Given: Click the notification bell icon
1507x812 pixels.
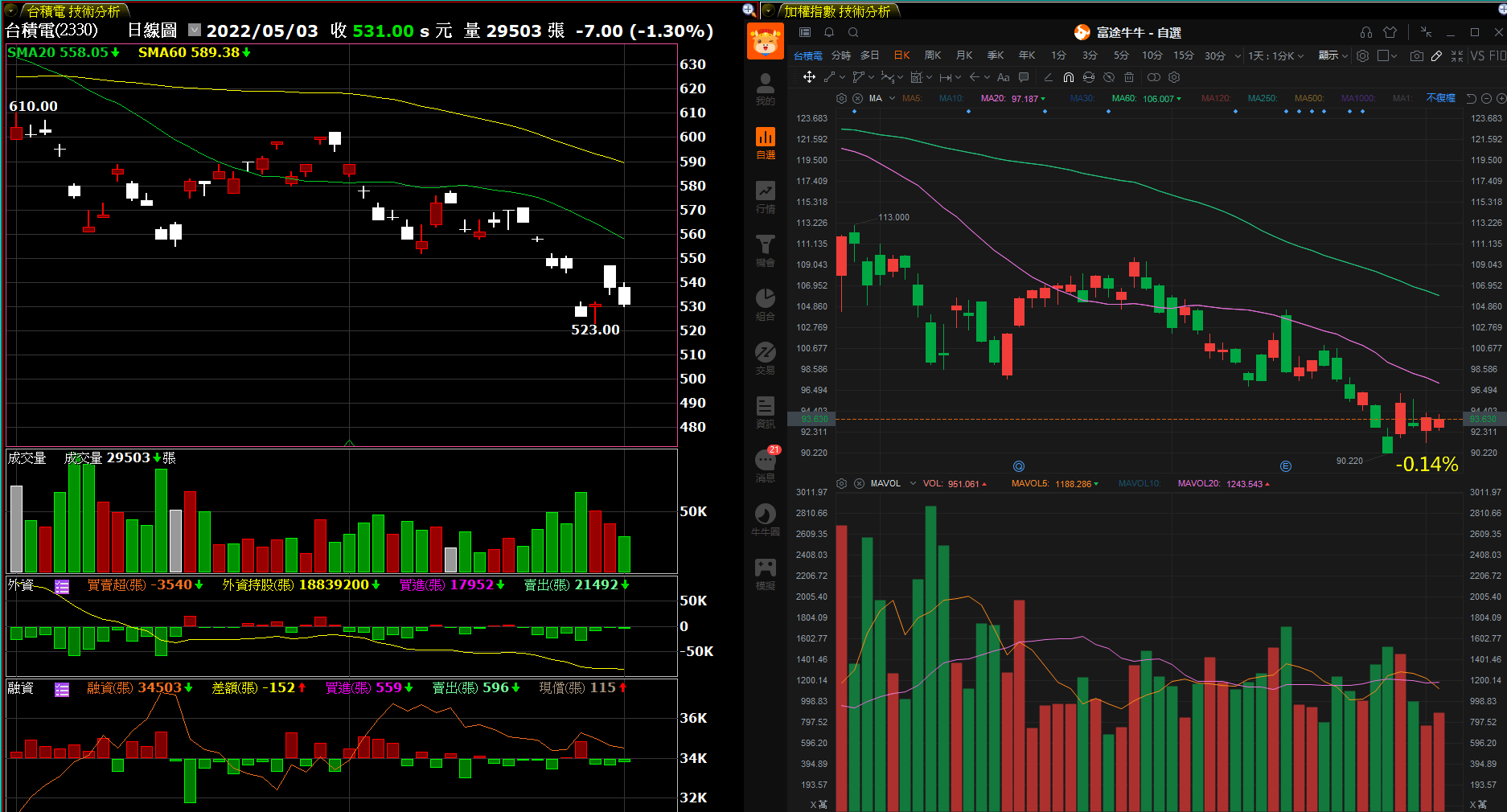Looking at the screenshot, I should (x=829, y=32).
